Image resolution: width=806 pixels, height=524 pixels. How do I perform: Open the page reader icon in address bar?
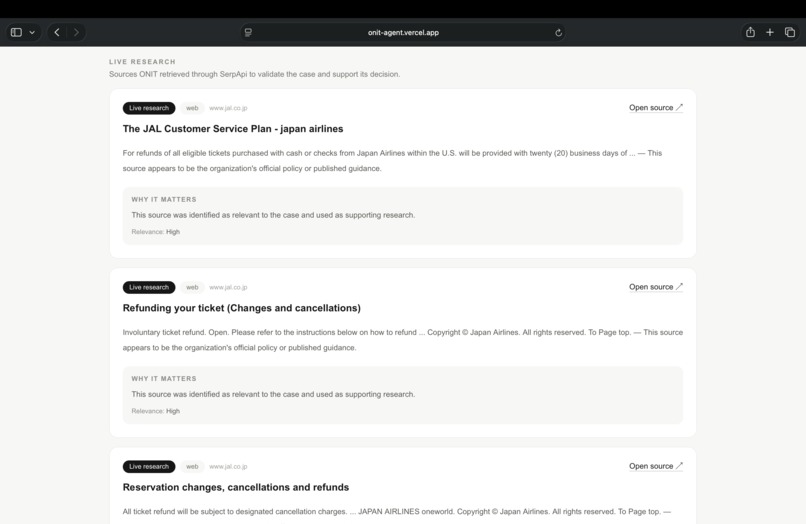pyautogui.click(x=248, y=32)
